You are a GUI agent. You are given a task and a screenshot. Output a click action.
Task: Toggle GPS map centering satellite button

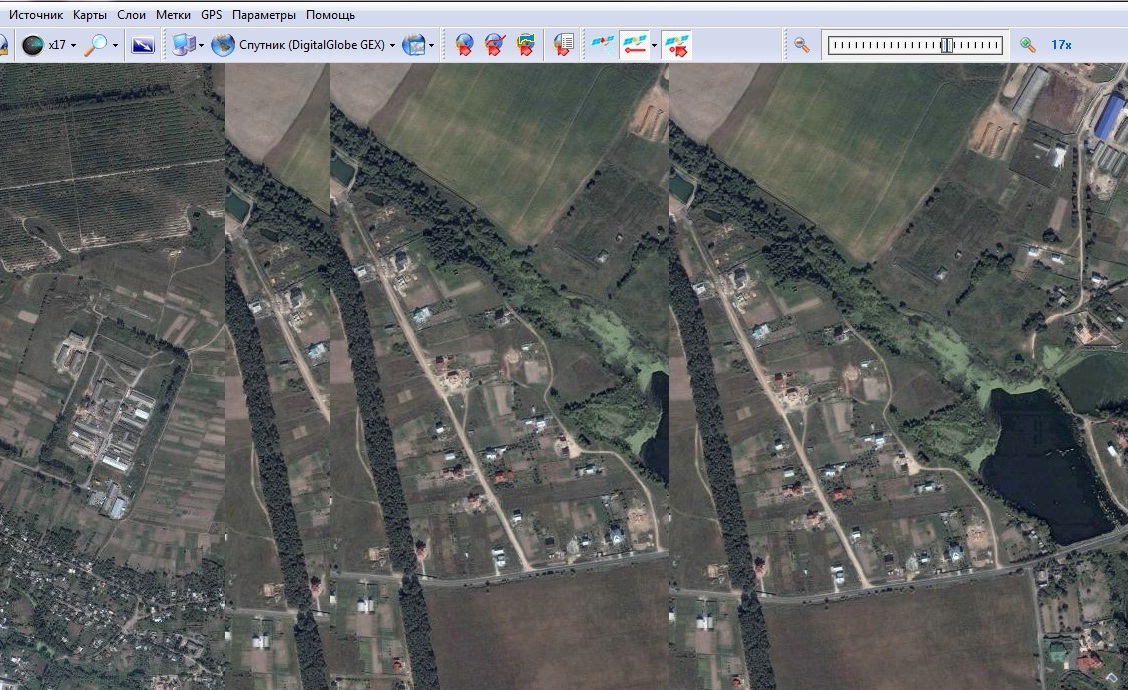[x=675, y=45]
